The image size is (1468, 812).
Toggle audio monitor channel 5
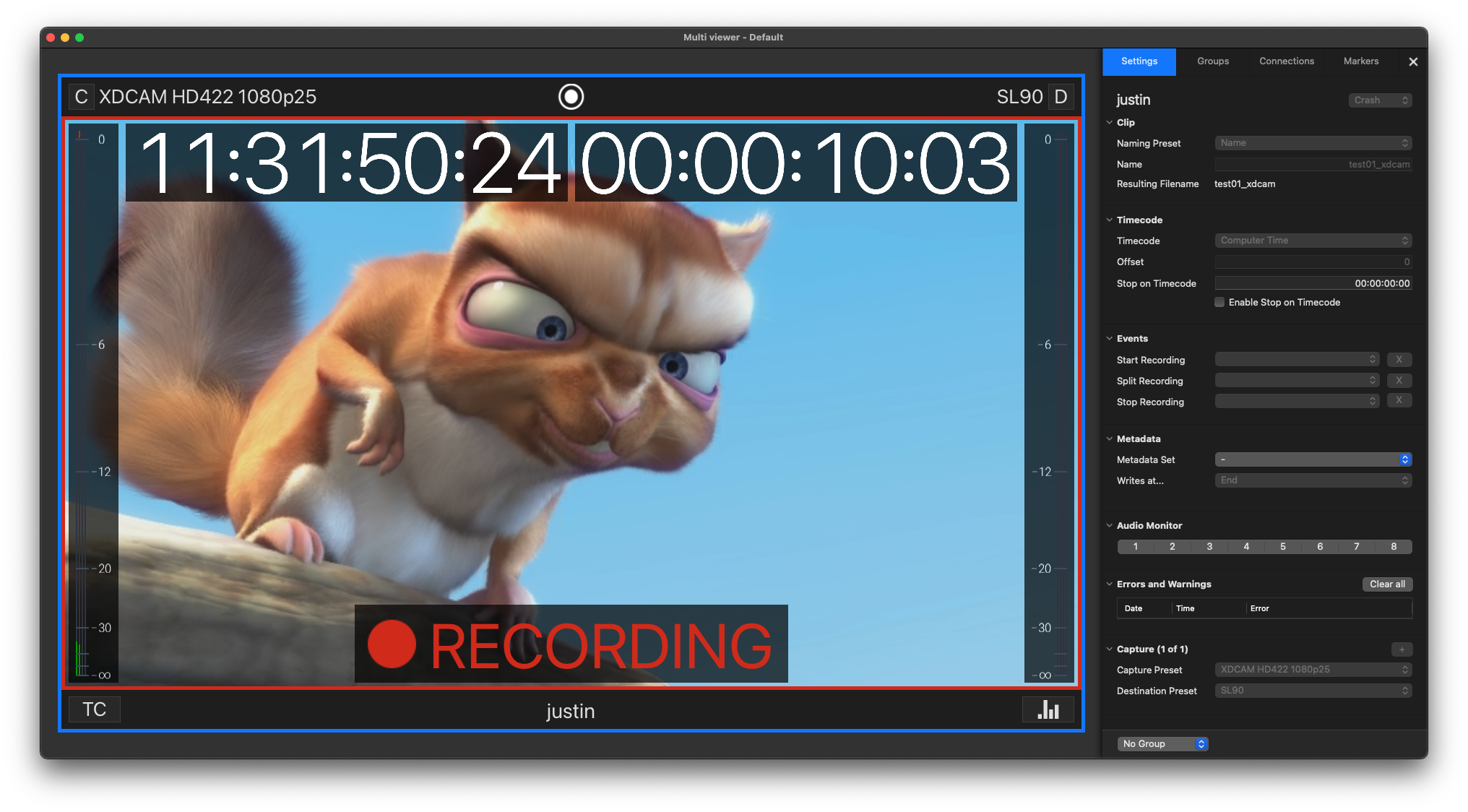tap(1283, 547)
